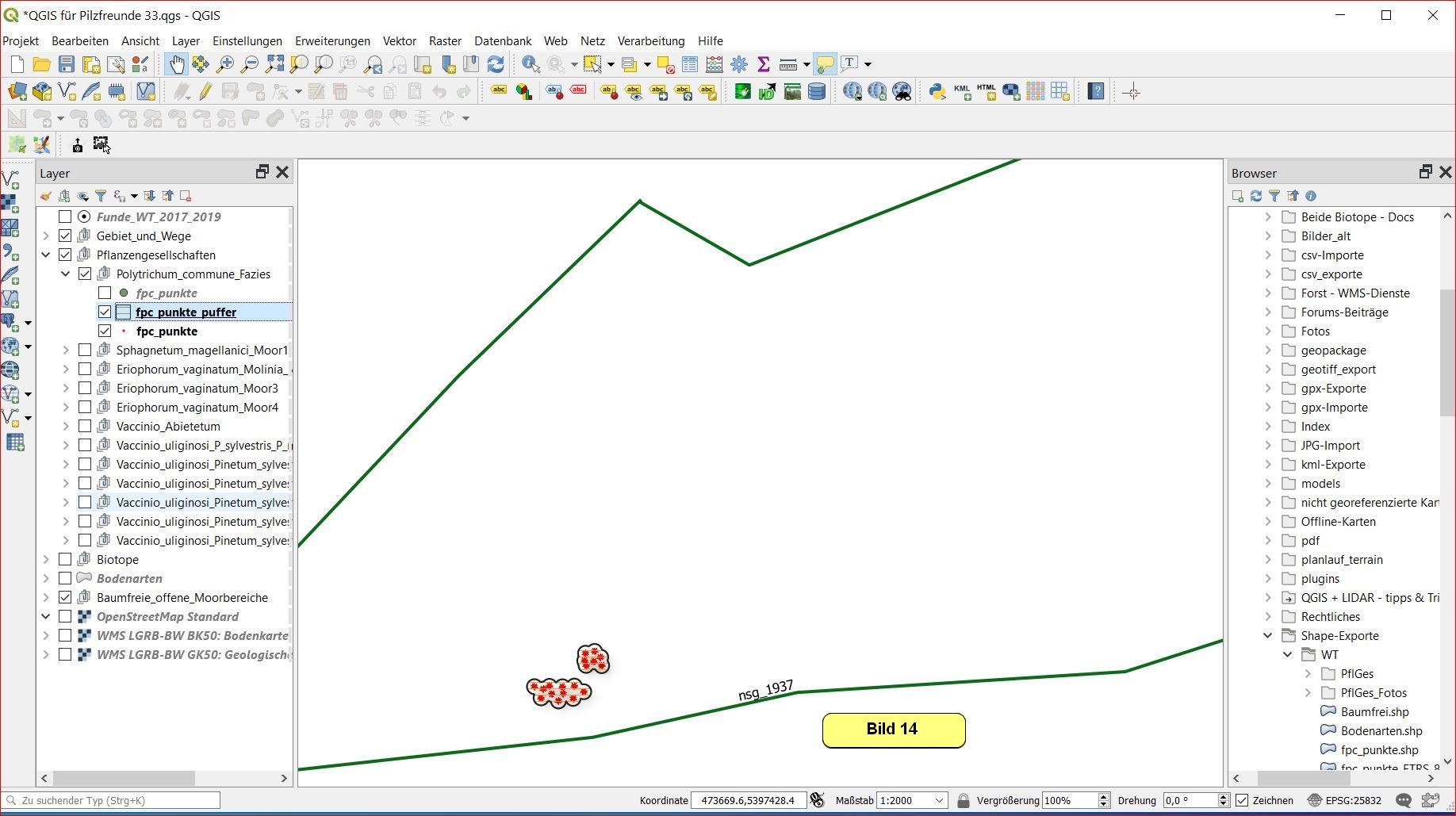Toggle the Zeichnen render checkbox
The image size is (1456, 816).
click(1242, 800)
